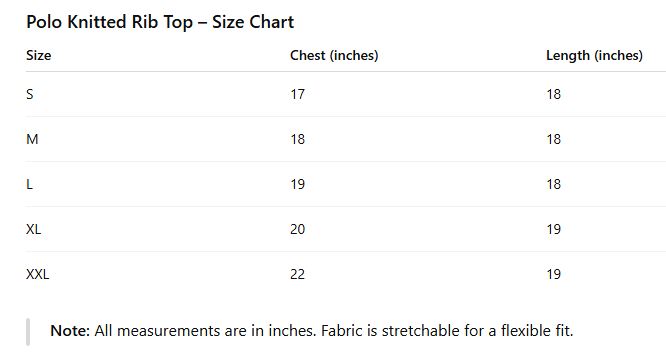Select the Size column header
The image size is (666, 362).
pyautogui.click(x=39, y=55)
